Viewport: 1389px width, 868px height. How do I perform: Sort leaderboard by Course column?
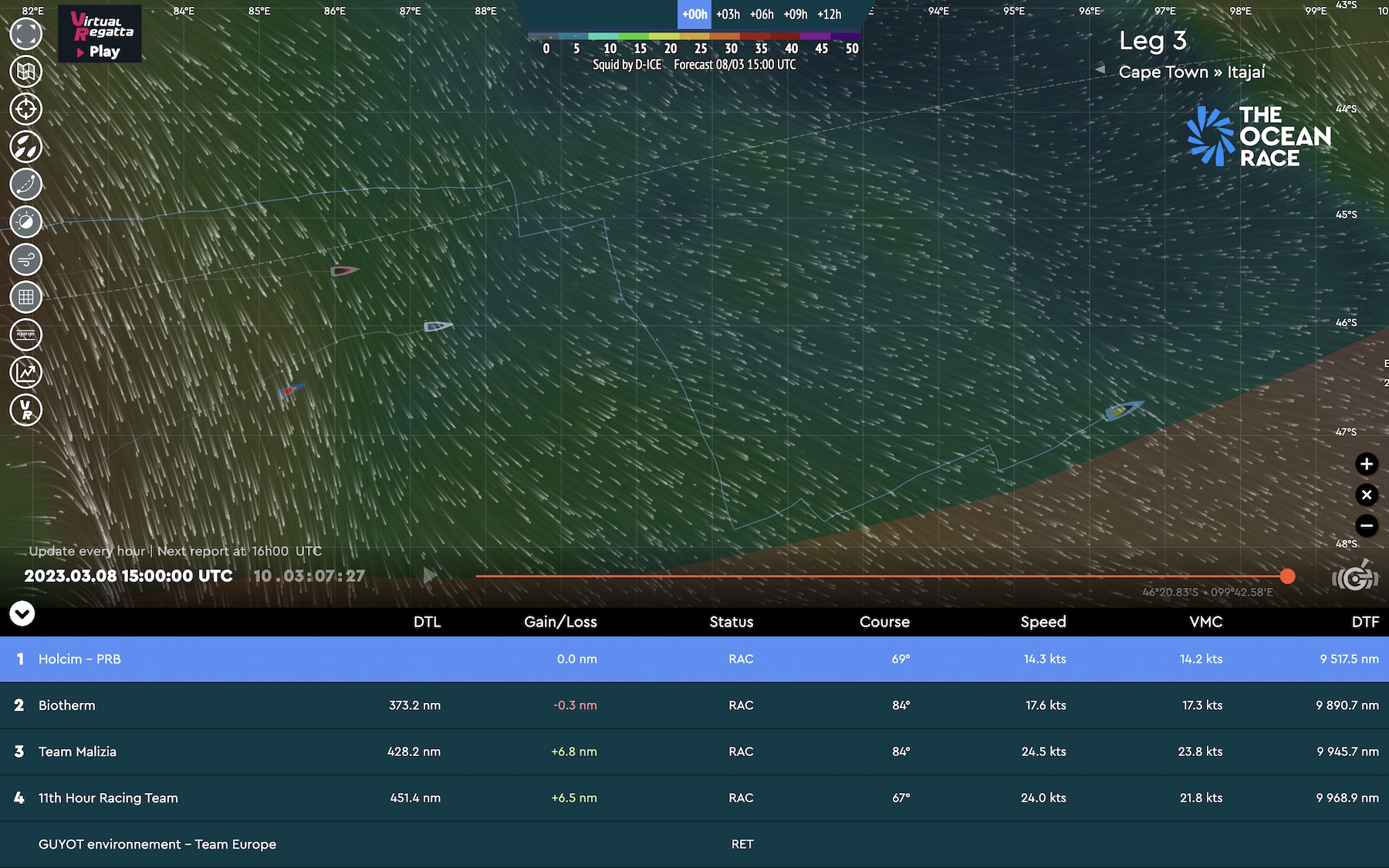tap(884, 622)
